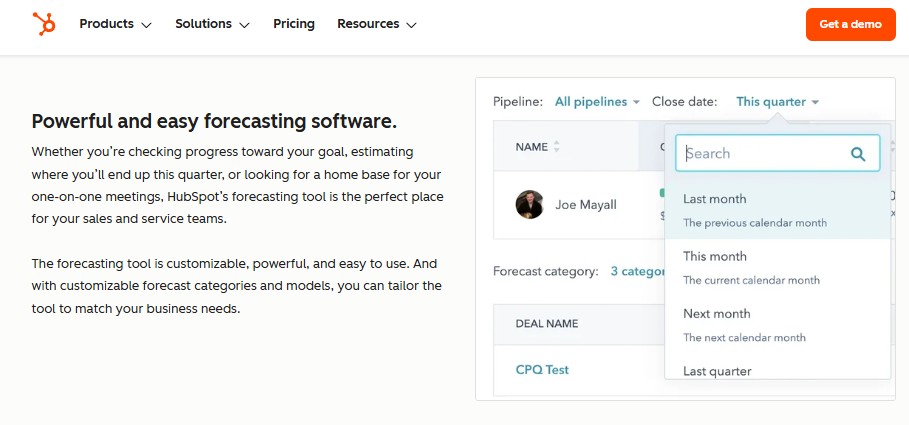
Task: Click the NAME column header
Action: 532,147
